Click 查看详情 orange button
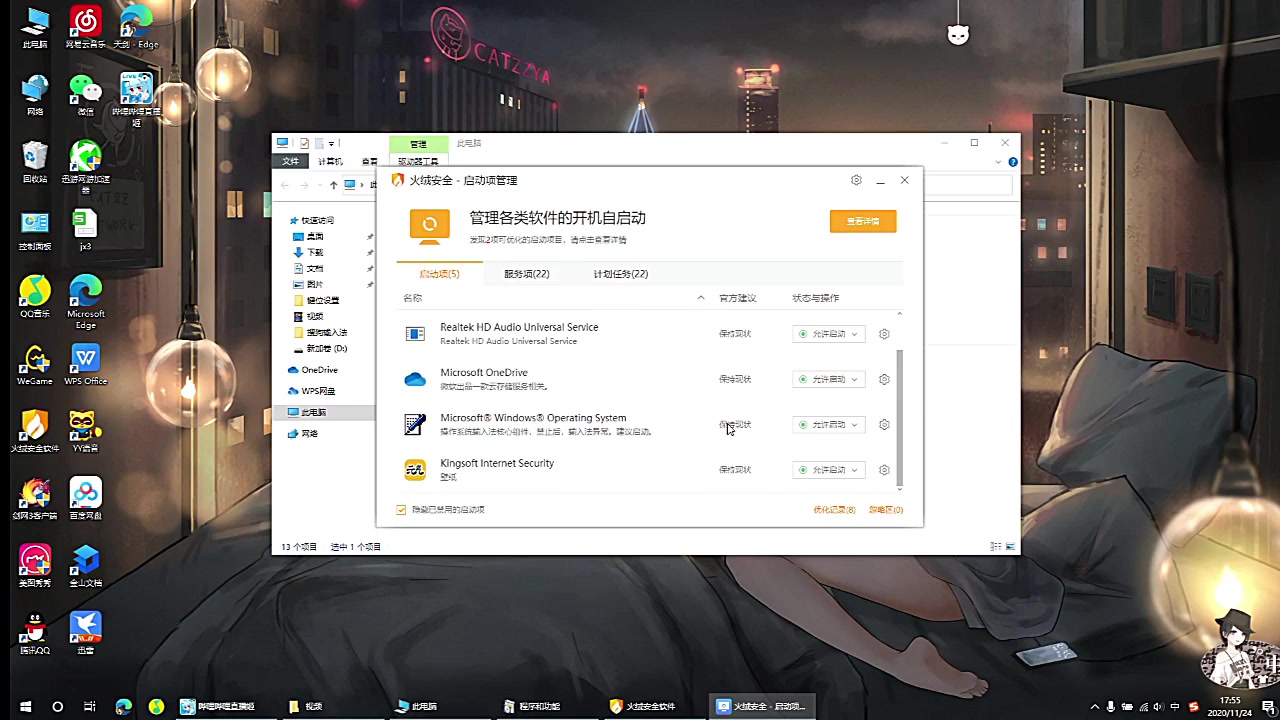 [x=863, y=221]
